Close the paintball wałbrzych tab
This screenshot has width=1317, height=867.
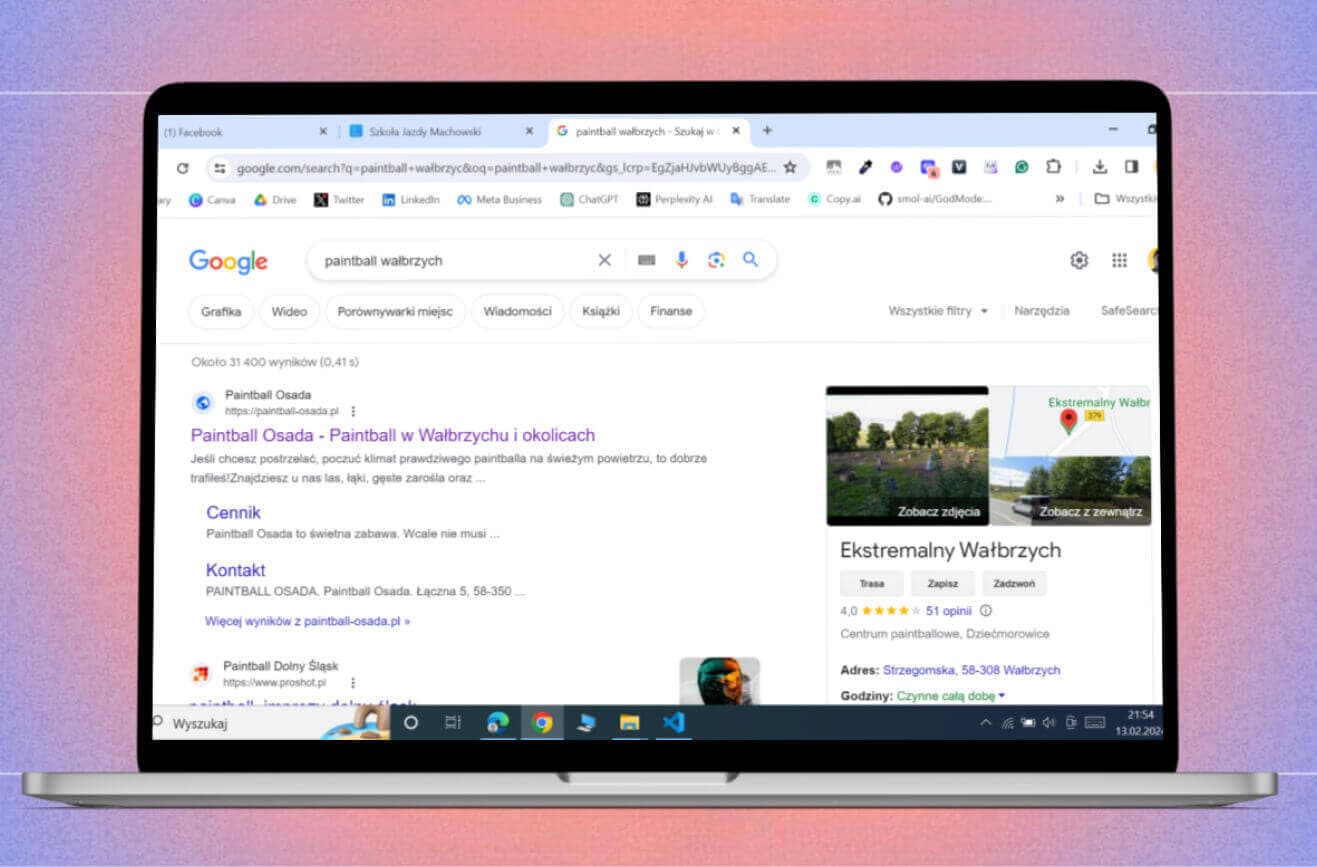coord(736,130)
